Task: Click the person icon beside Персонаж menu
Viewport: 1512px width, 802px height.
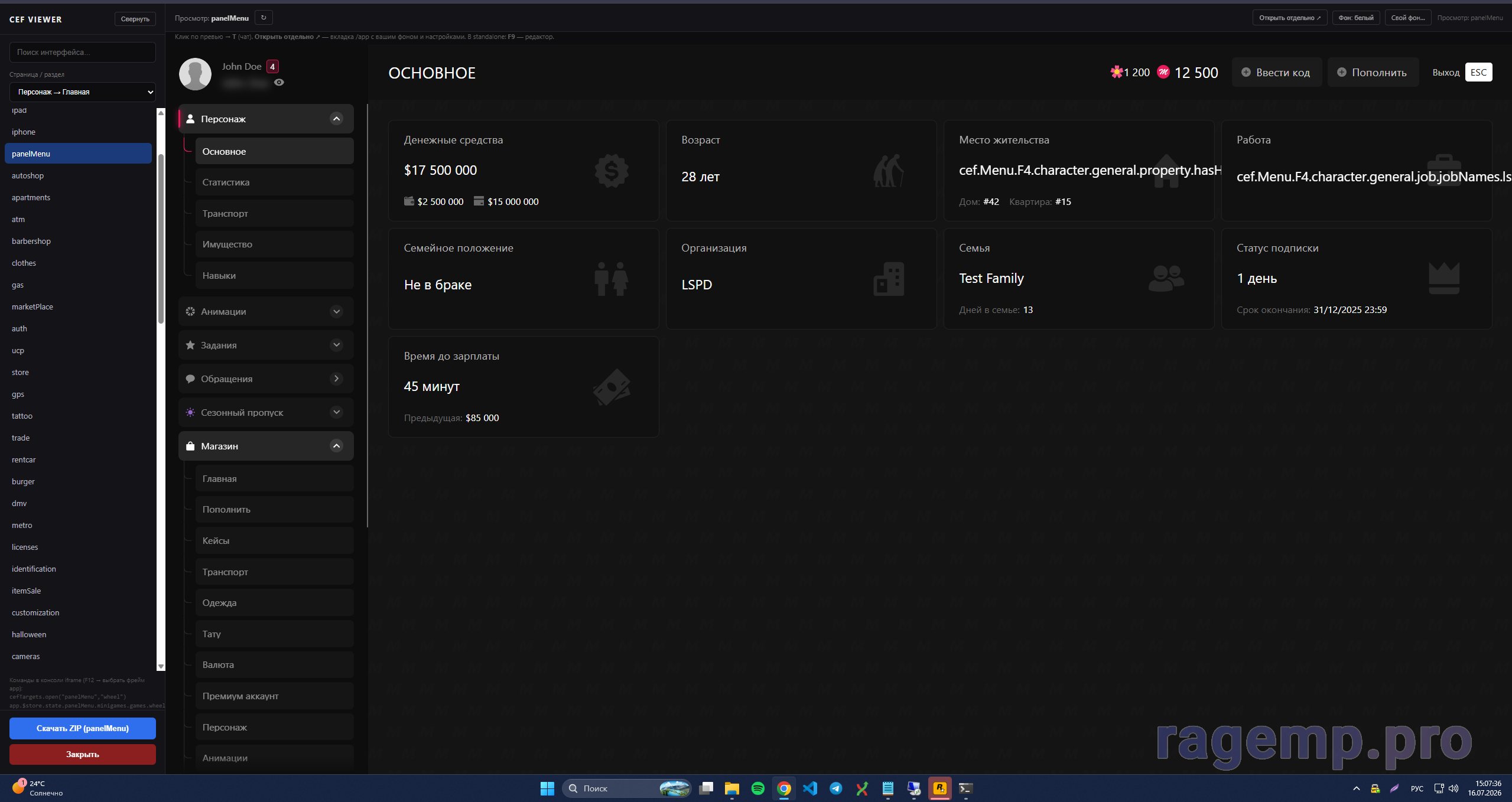Action: coord(190,119)
